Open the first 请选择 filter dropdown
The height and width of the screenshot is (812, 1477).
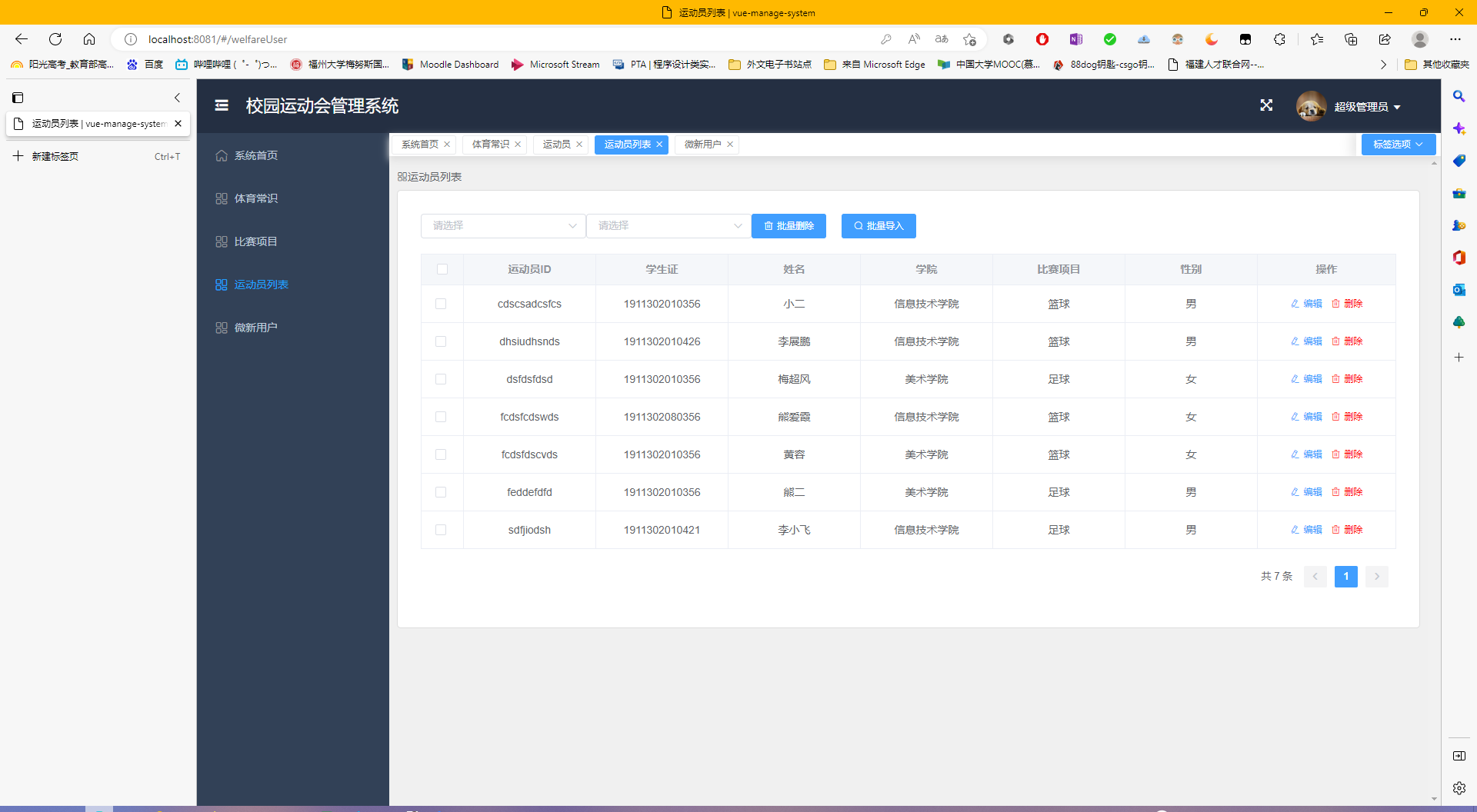pos(503,226)
